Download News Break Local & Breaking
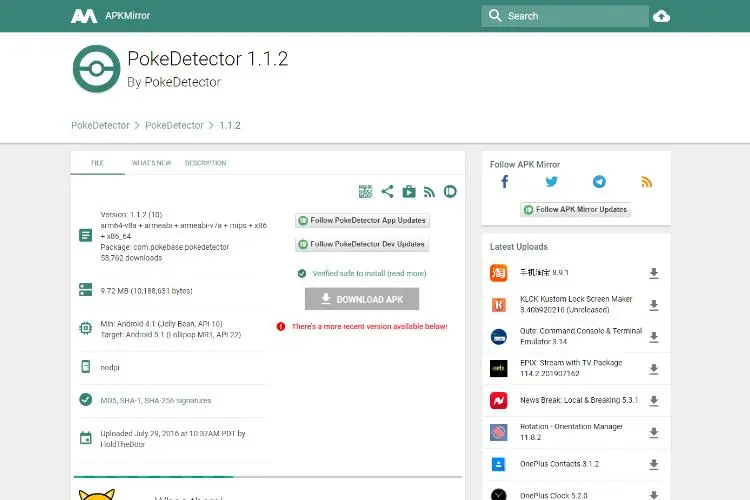This screenshot has width=750, height=500. 654,401
